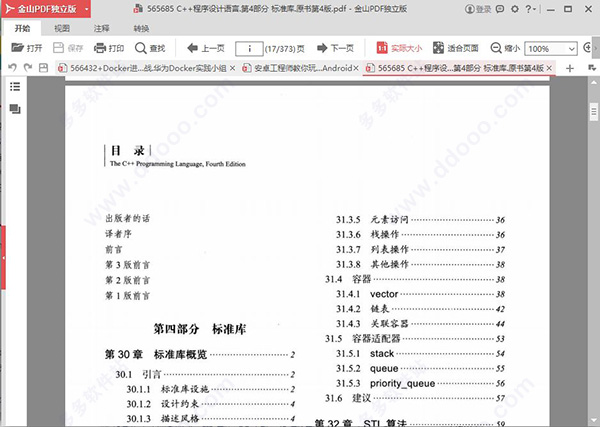This screenshot has height=427, width=600.
Task: Click the 保存 disk icon
Action: coord(58,48)
